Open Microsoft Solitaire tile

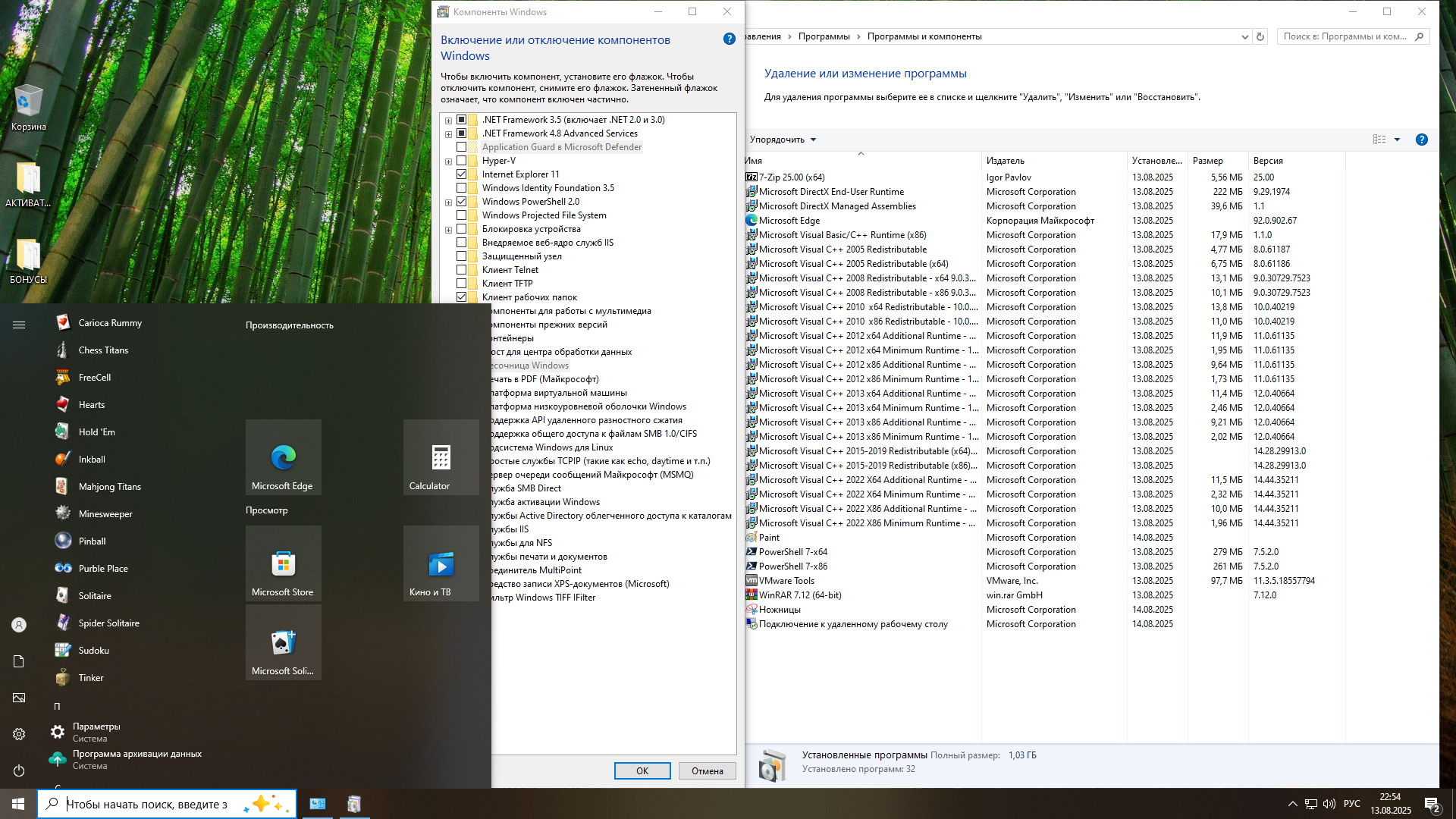coord(284,642)
